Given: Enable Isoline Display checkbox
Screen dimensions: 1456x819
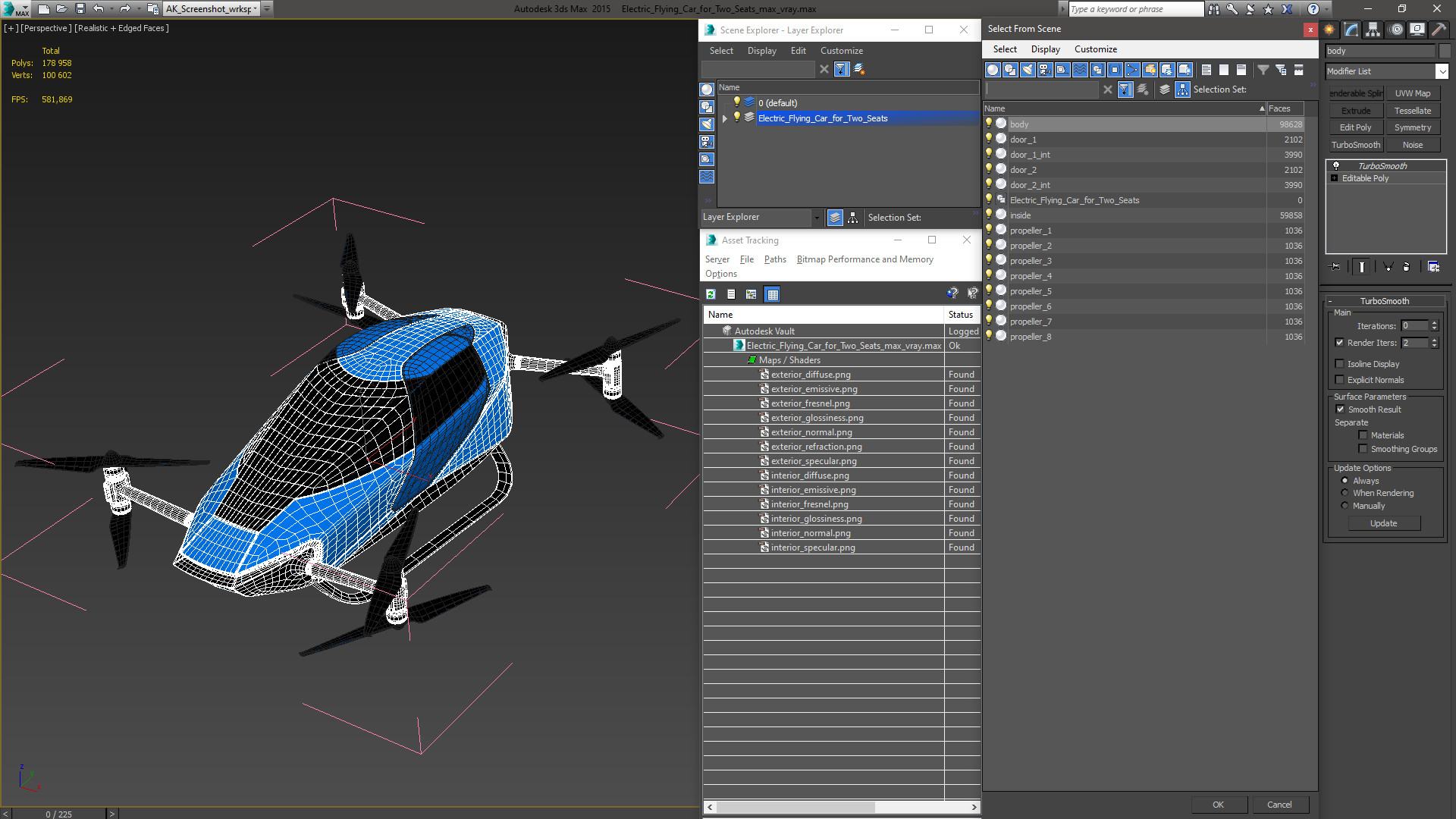Looking at the screenshot, I should click(1339, 364).
